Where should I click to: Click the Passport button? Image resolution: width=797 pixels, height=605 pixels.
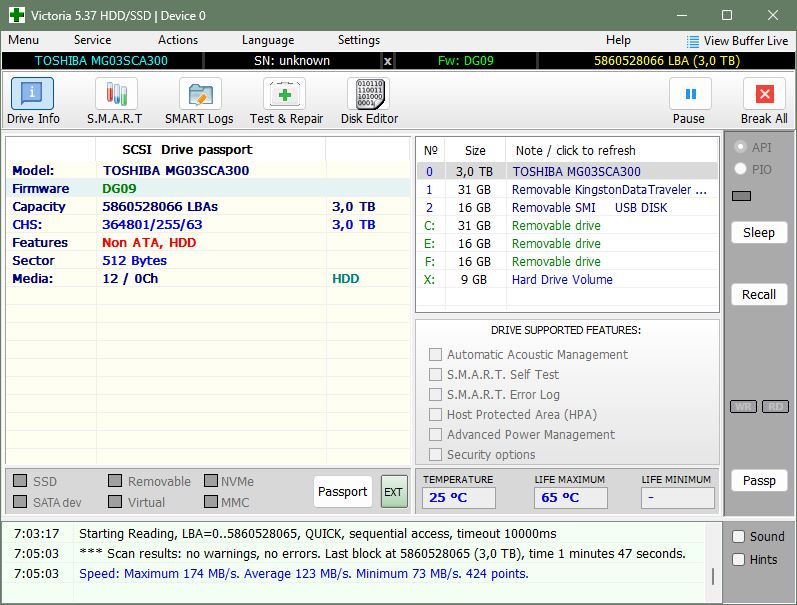(x=343, y=492)
